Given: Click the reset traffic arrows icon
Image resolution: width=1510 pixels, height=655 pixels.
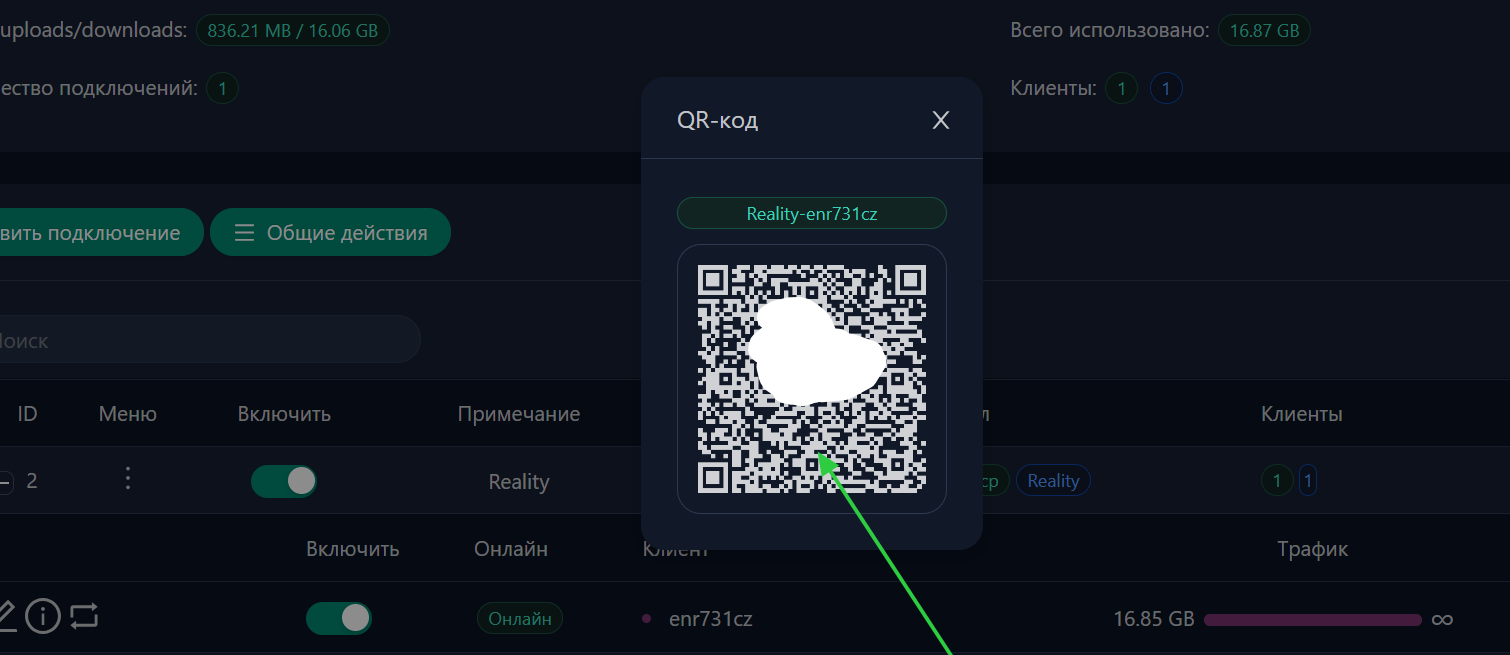Looking at the screenshot, I should tap(84, 616).
